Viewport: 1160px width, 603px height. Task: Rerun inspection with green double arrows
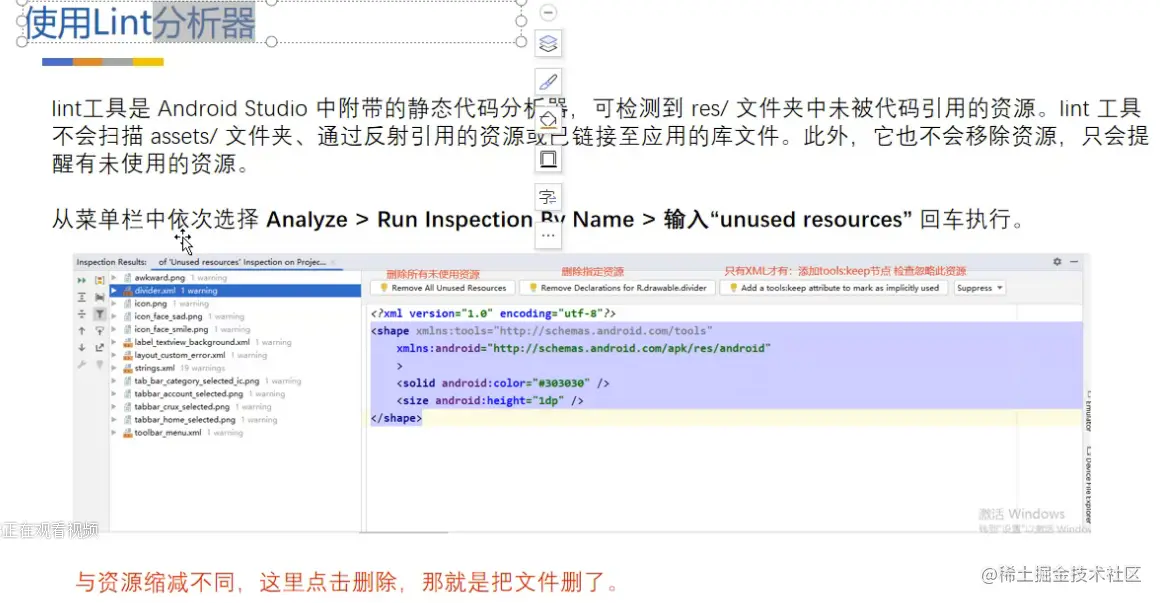point(81,280)
